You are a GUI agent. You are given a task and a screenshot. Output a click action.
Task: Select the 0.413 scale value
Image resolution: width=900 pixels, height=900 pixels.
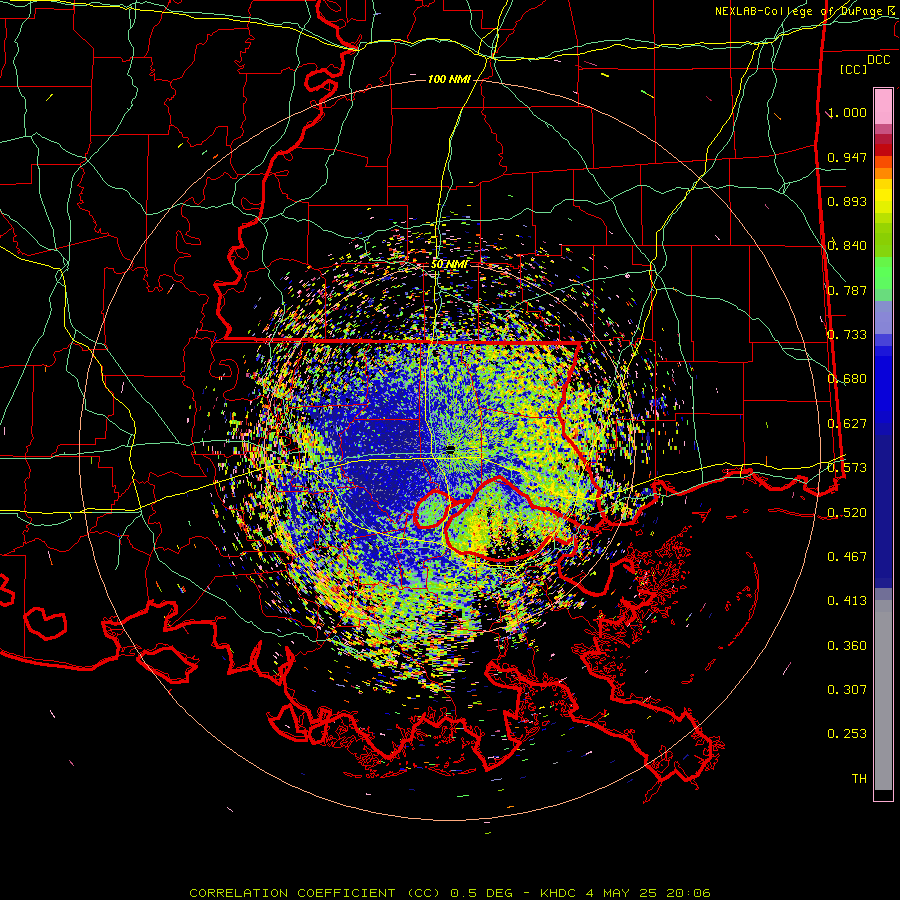pos(847,601)
